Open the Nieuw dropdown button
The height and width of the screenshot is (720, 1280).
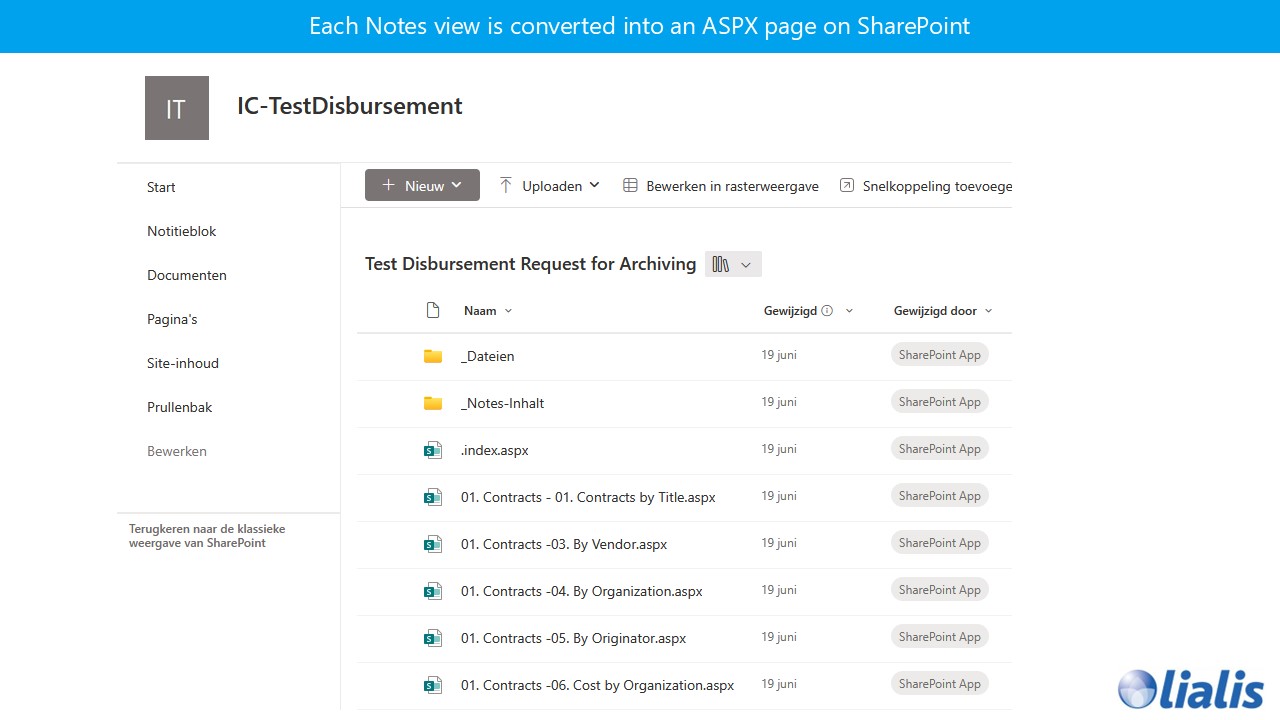(422, 185)
